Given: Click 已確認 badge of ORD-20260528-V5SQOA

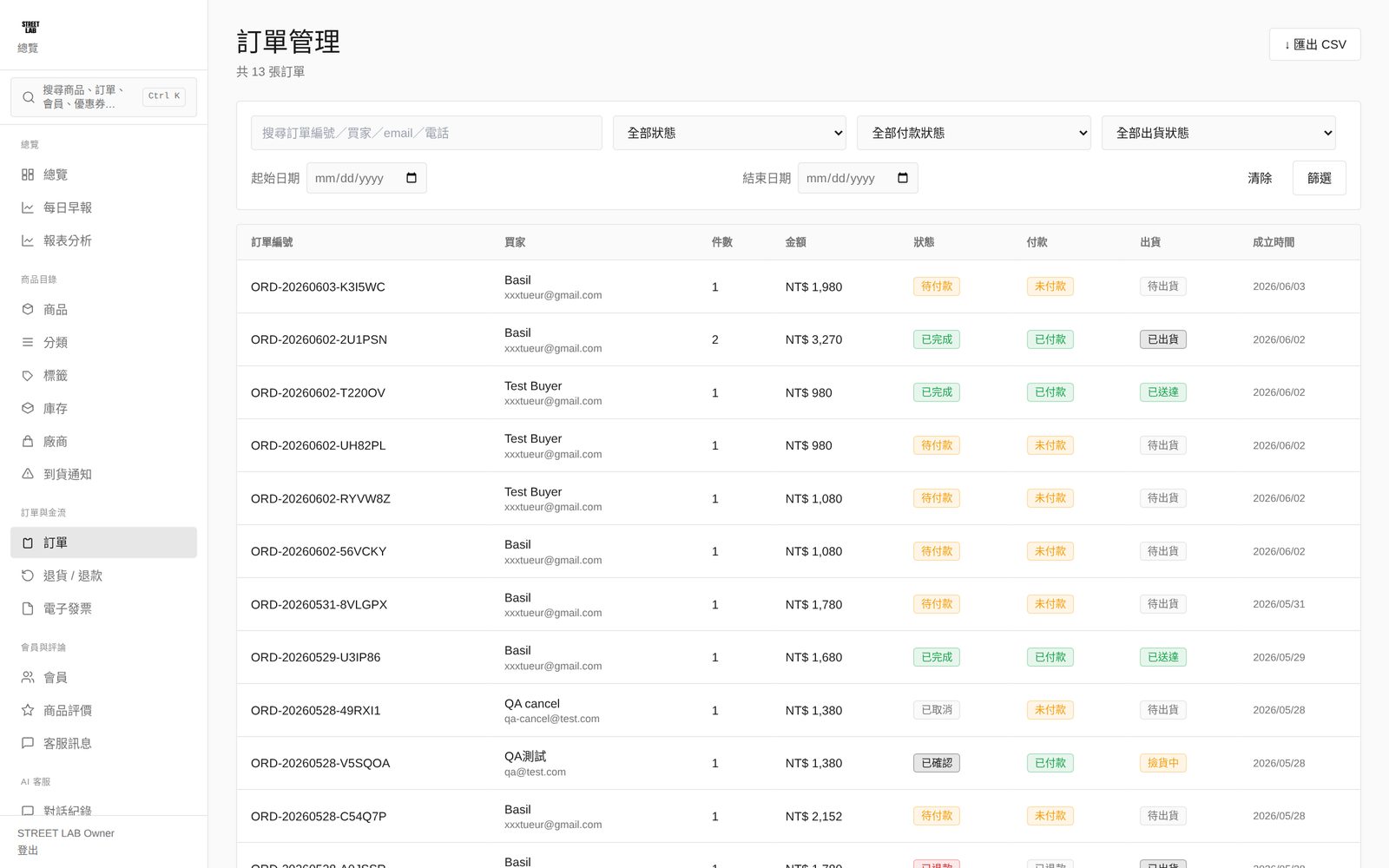Looking at the screenshot, I should pyautogui.click(x=936, y=763).
